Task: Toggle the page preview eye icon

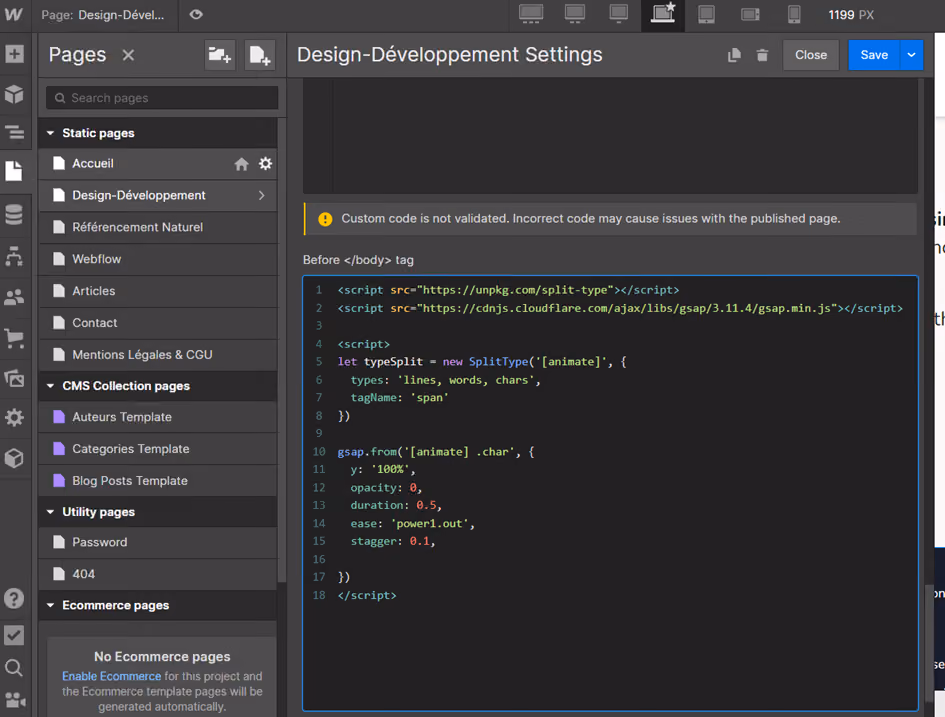Action: coord(196,14)
